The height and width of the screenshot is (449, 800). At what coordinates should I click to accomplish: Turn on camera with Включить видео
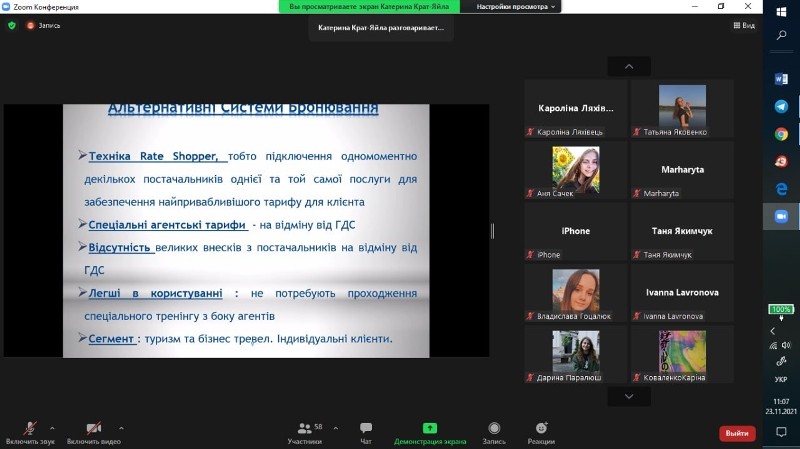(x=94, y=433)
